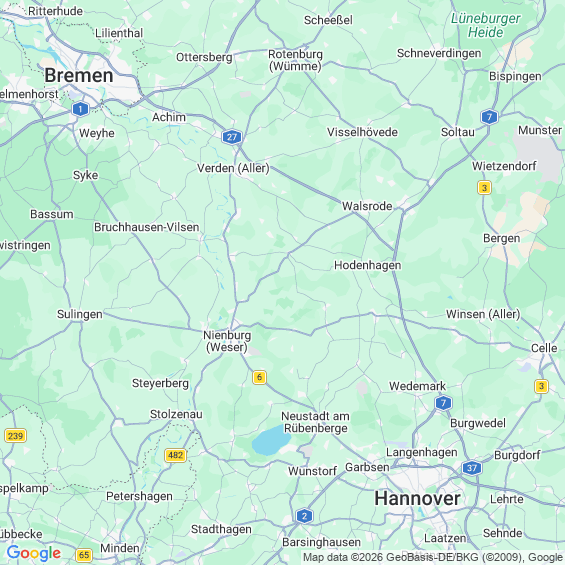Click the A2 highway shield near Barsinghausen
The height and width of the screenshot is (565, 565).
click(304, 516)
